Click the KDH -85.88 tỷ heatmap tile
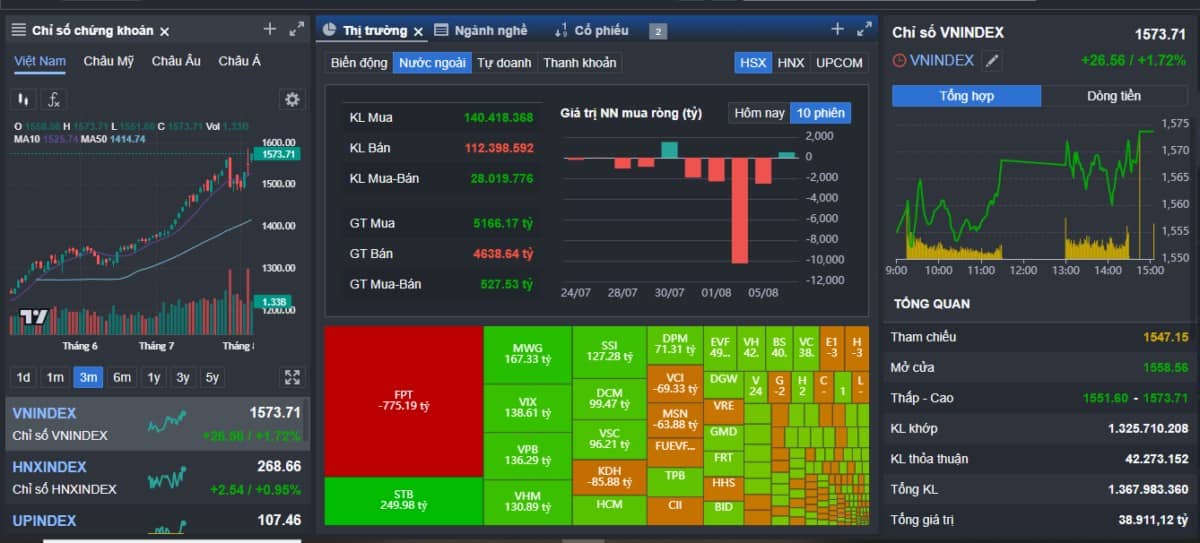This screenshot has height=543, width=1200. click(609, 476)
